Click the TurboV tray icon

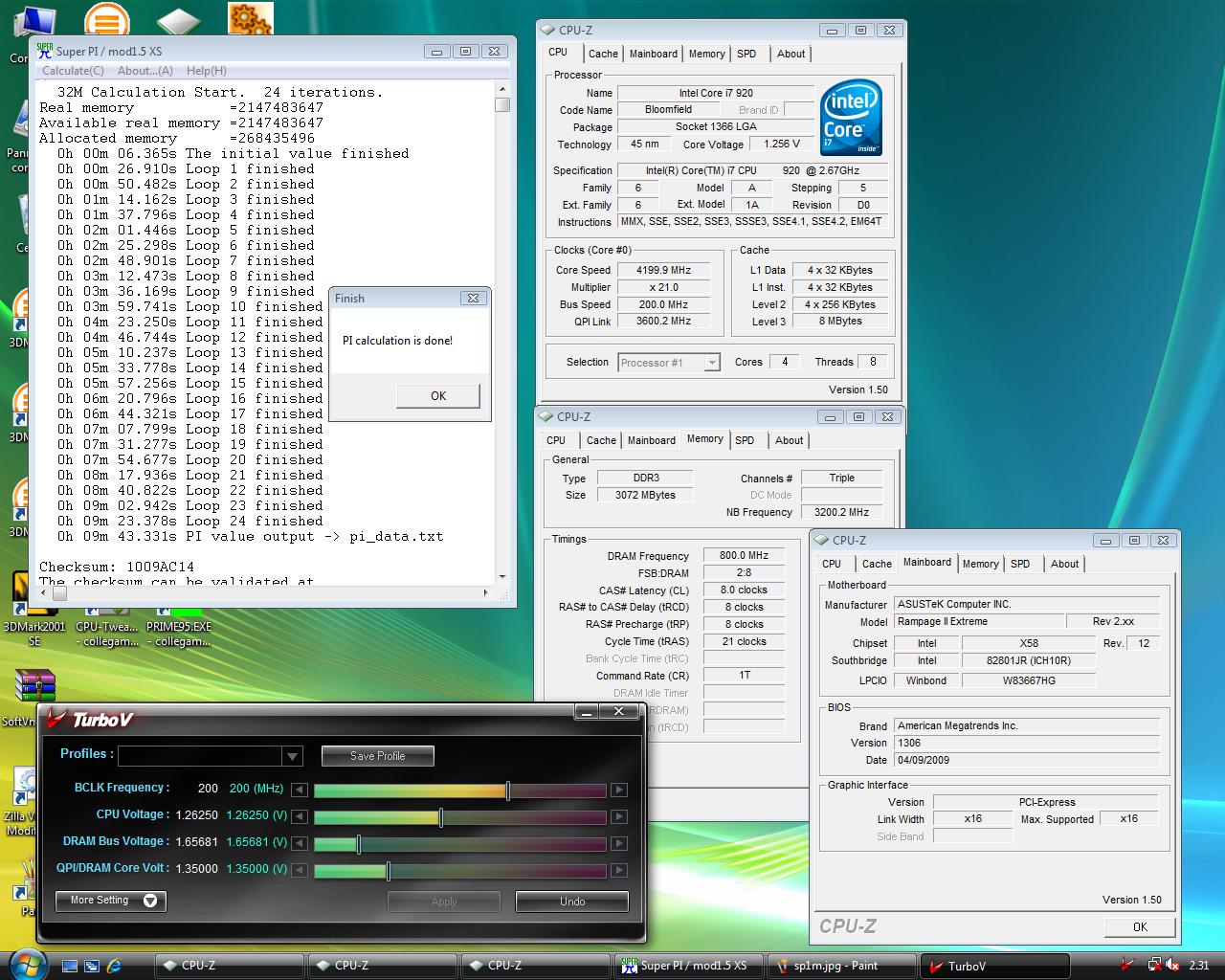coord(1129,966)
